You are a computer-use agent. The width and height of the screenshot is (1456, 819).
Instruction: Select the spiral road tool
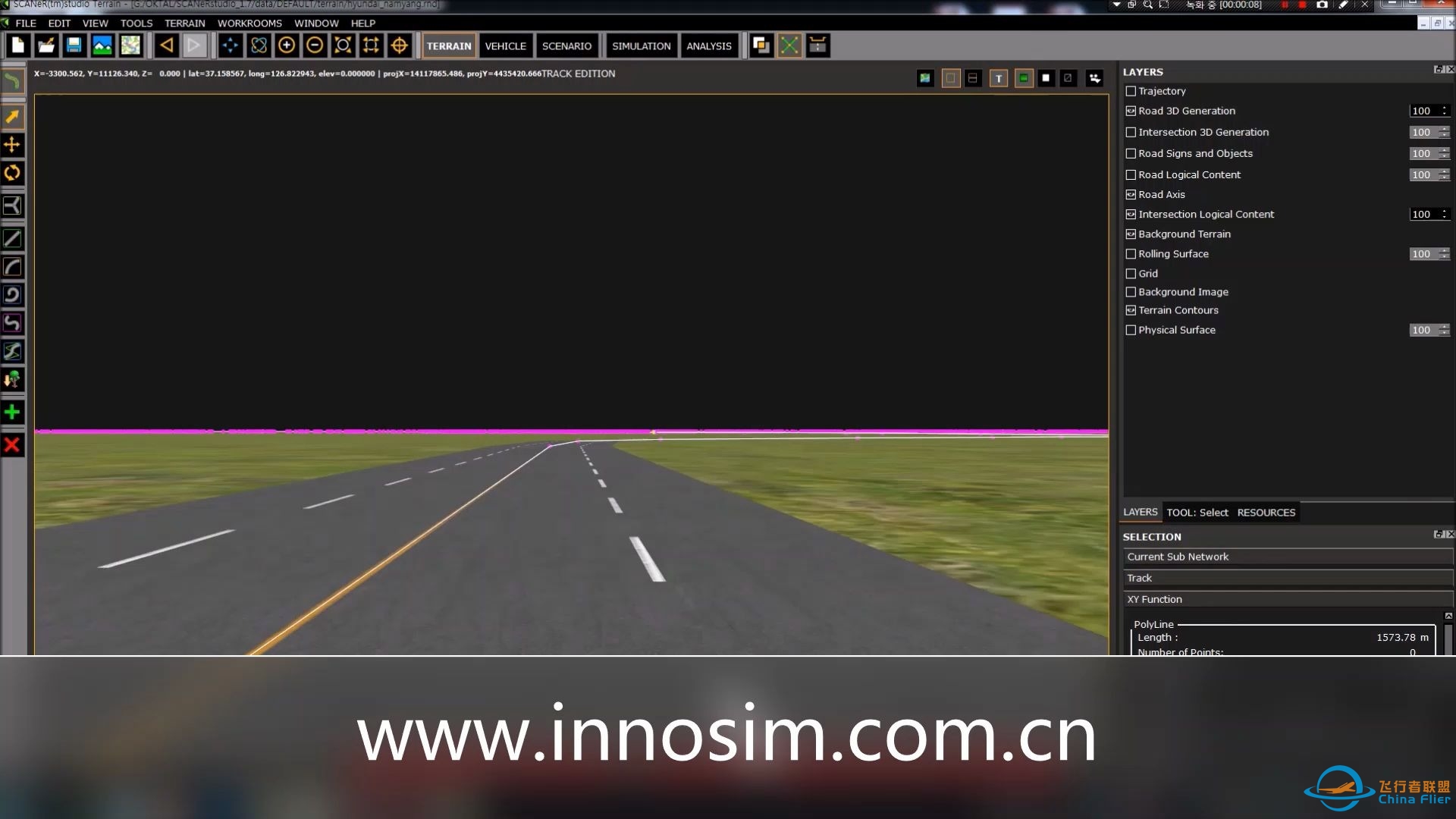click(12, 295)
